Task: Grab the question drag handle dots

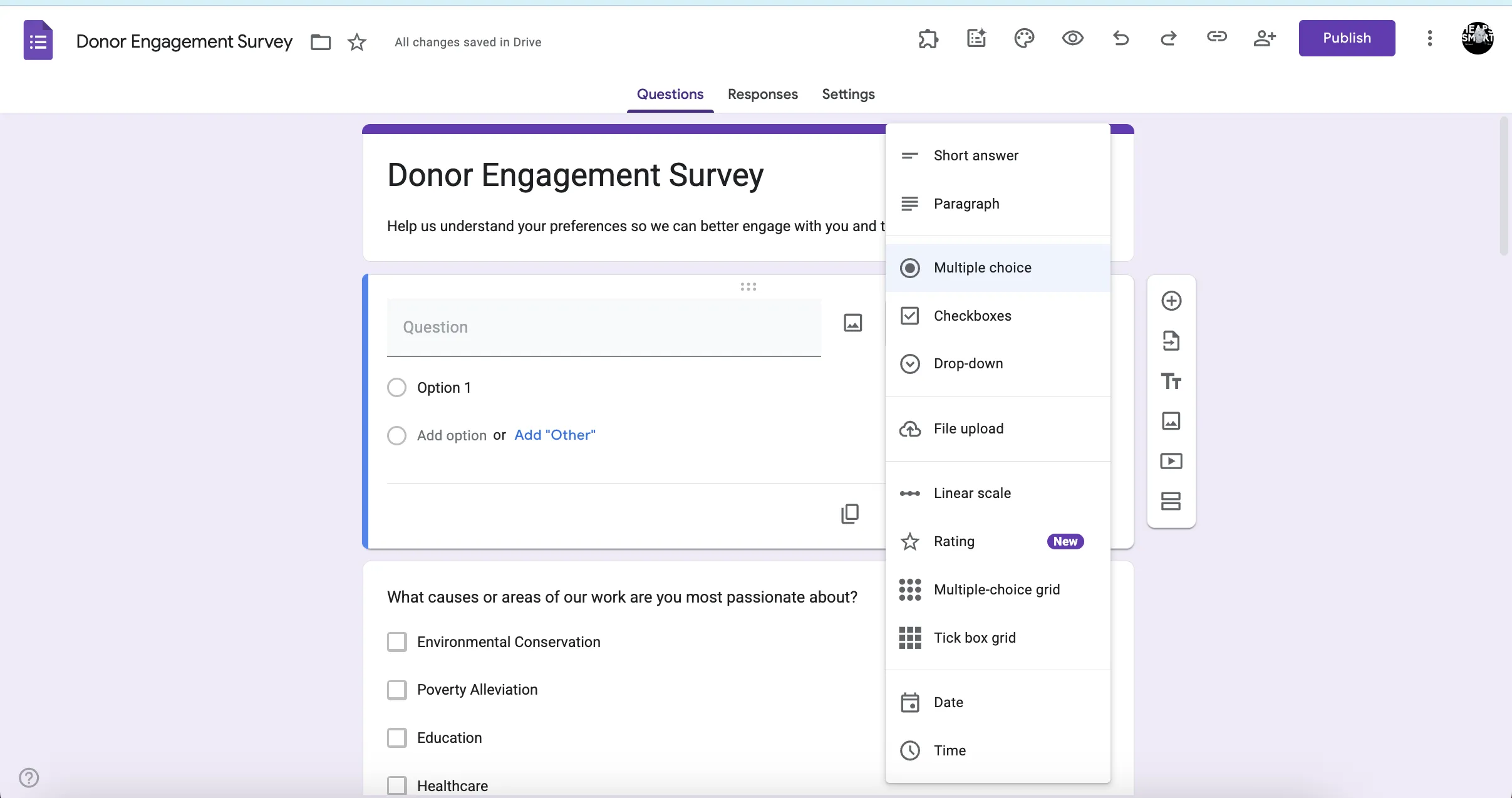Action: [748, 287]
